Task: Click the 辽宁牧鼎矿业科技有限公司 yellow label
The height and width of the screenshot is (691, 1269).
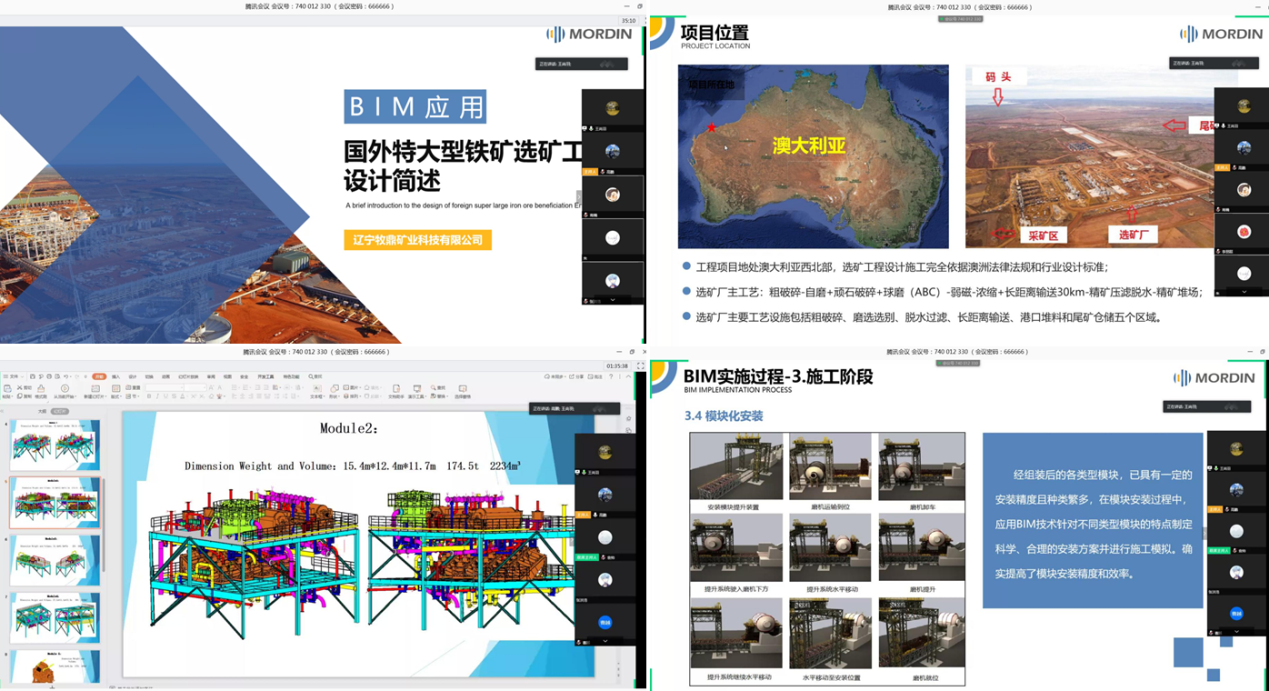Action: pos(417,240)
